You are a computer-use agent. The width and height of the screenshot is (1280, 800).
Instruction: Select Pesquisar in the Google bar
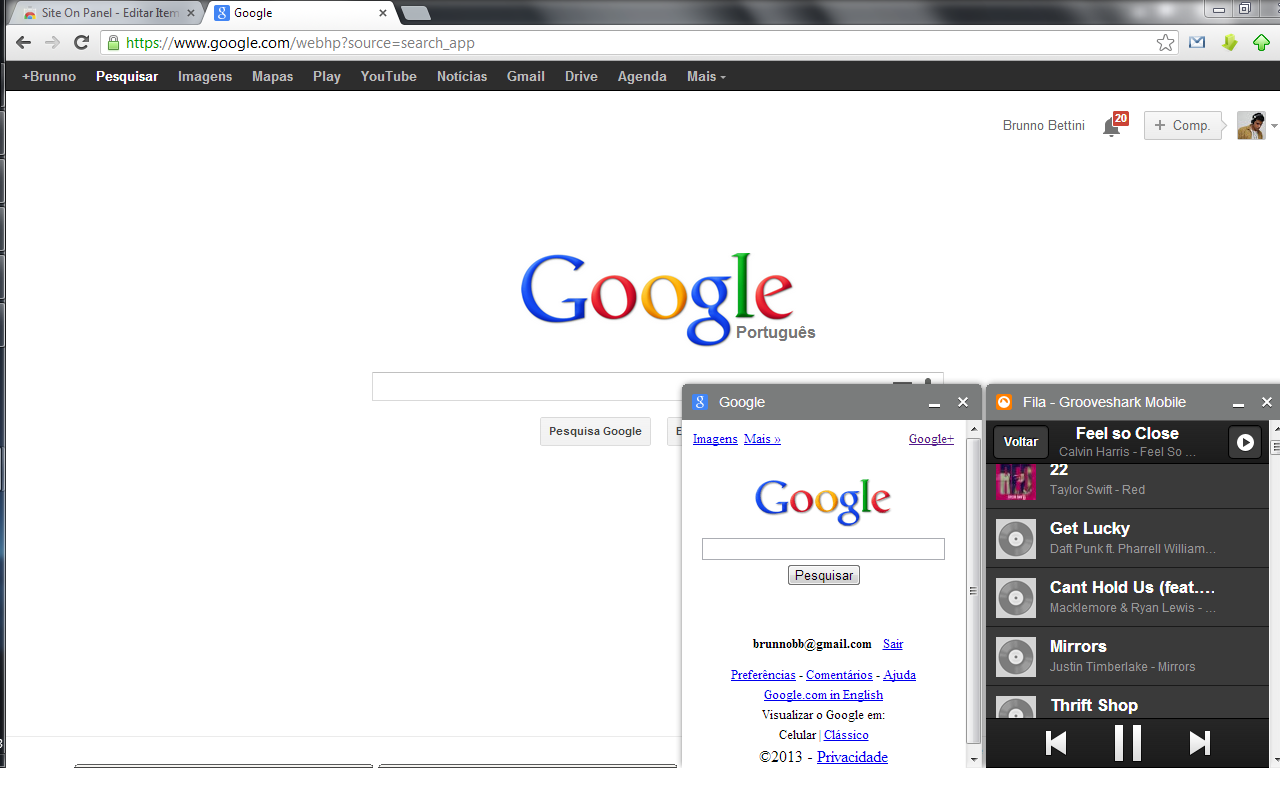tap(127, 76)
